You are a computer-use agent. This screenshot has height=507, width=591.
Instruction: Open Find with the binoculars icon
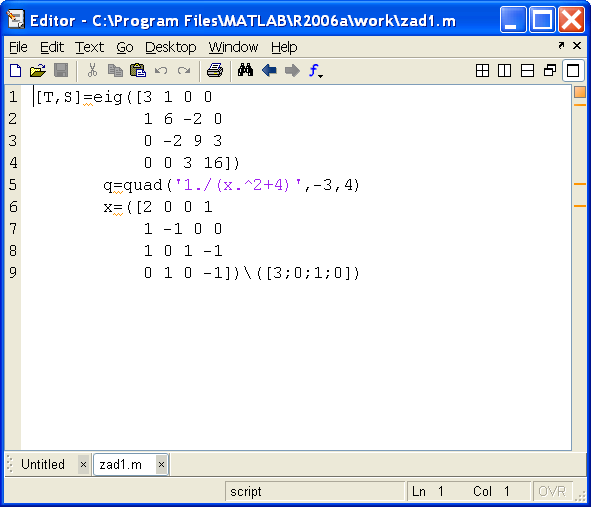245,70
